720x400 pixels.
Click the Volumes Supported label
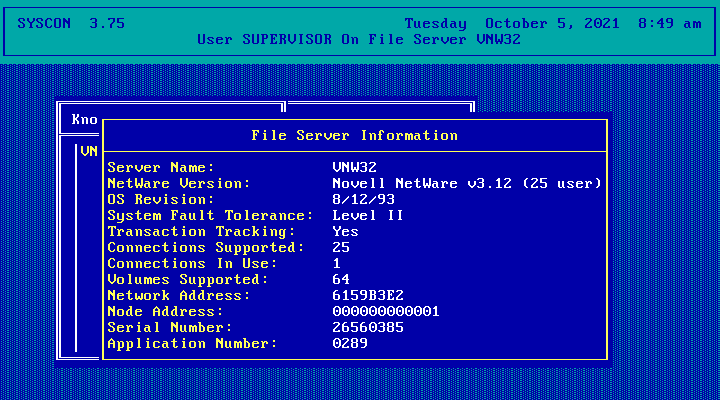pos(188,280)
